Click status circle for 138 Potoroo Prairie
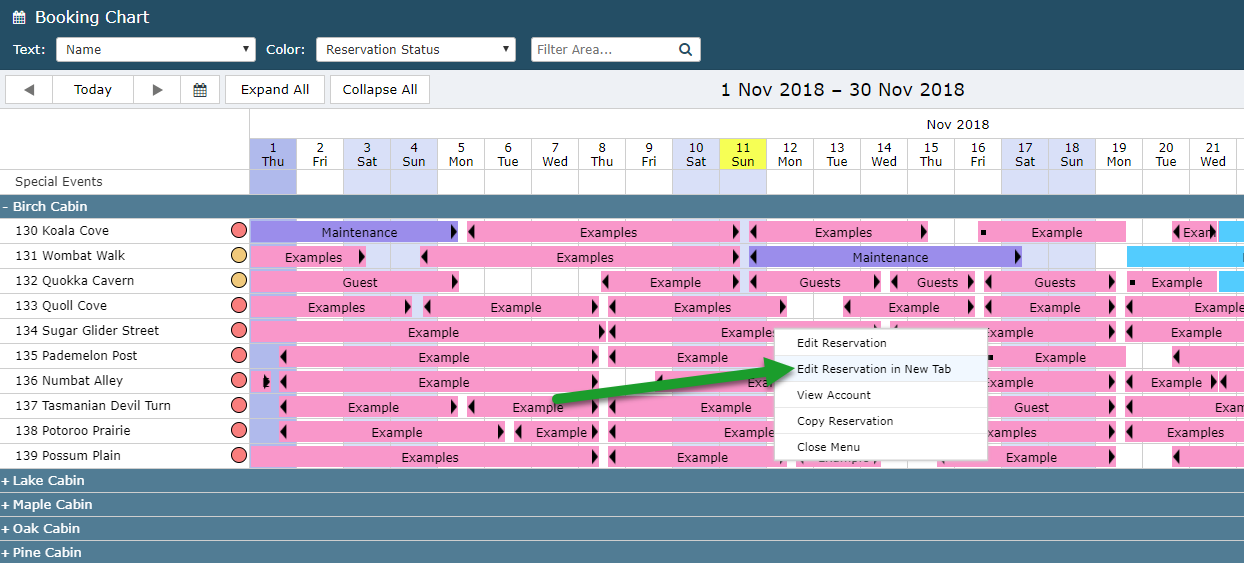 point(239,431)
